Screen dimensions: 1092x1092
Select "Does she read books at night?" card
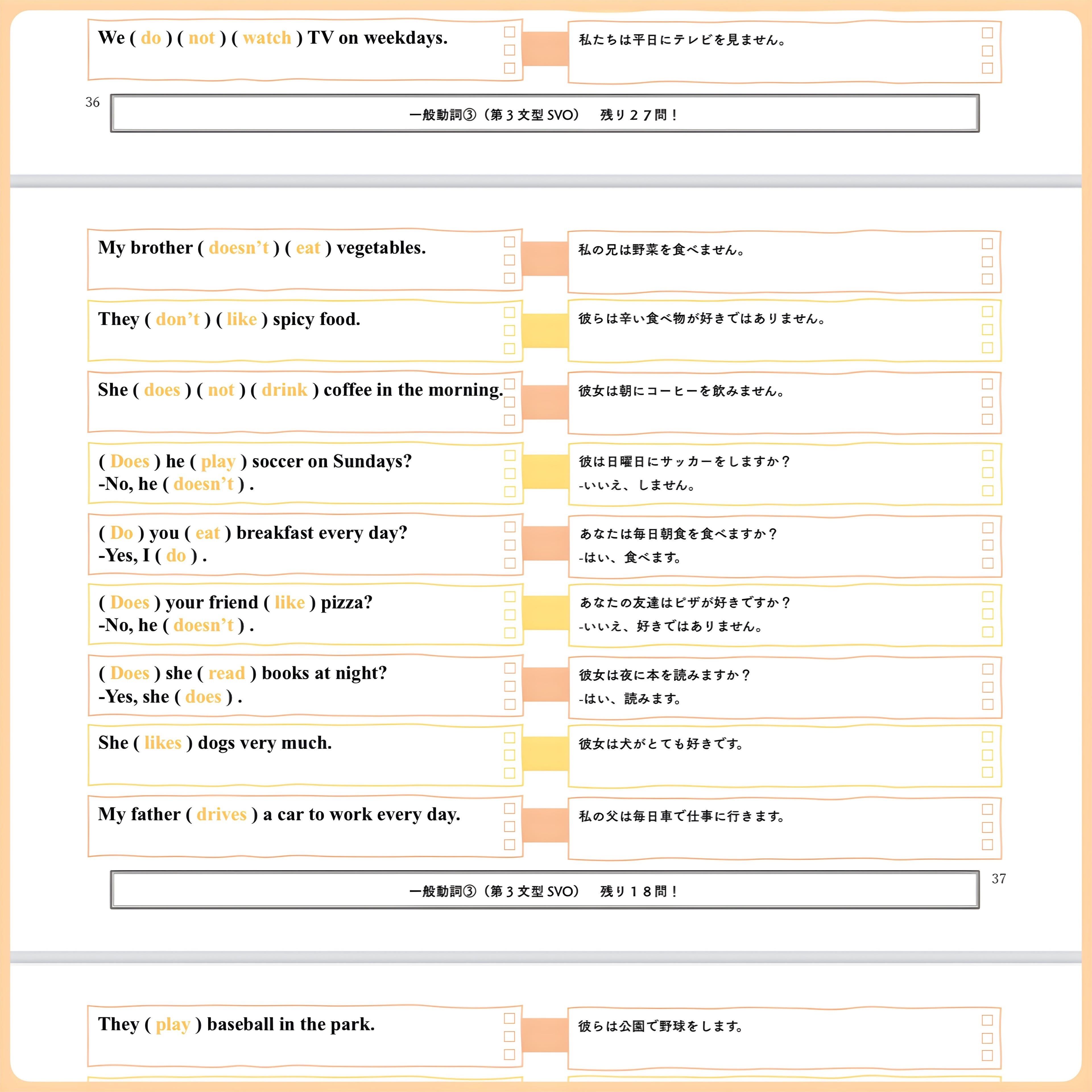tap(299, 685)
